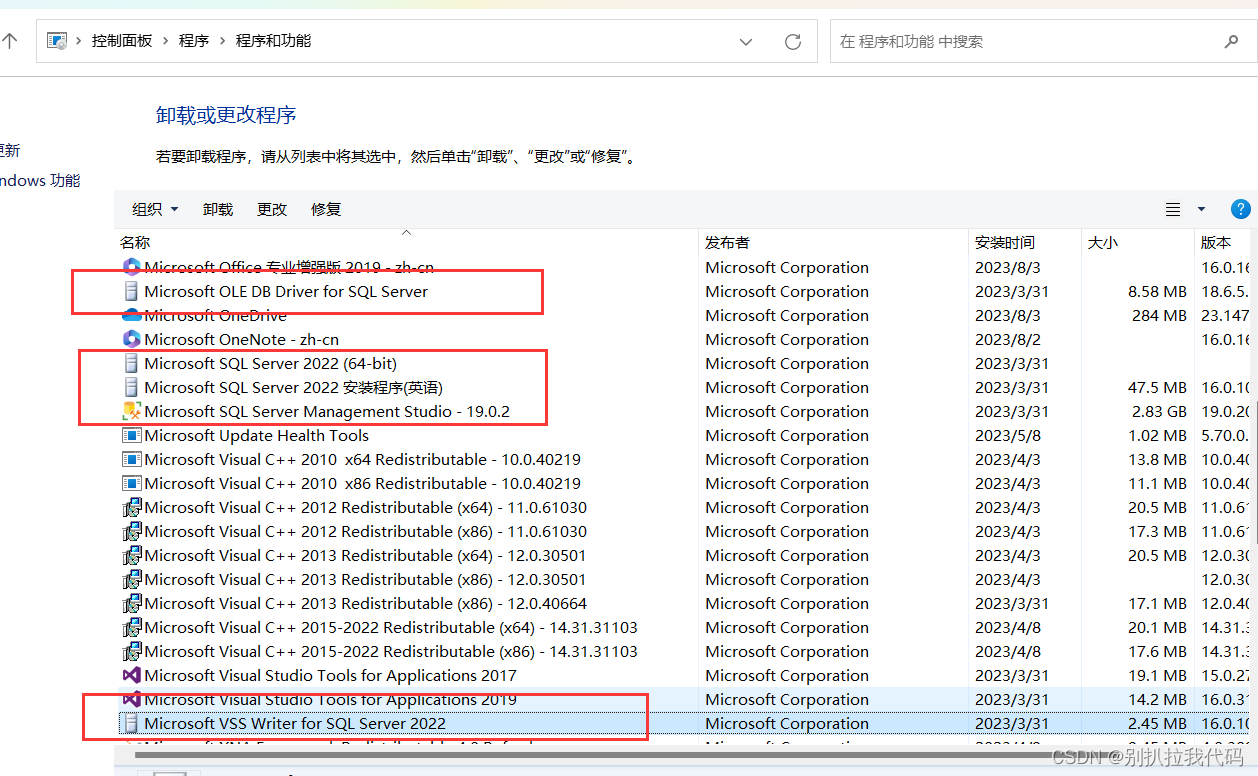Click the 2023/8/2 install date cell
Image resolution: width=1258 pixels, height=776 pixels.
coord(1008,339)
